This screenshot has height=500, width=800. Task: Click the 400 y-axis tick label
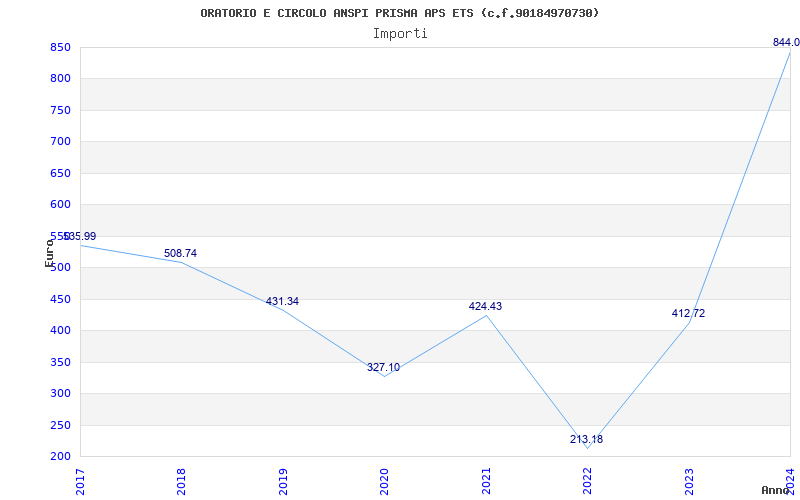point(59,331)
